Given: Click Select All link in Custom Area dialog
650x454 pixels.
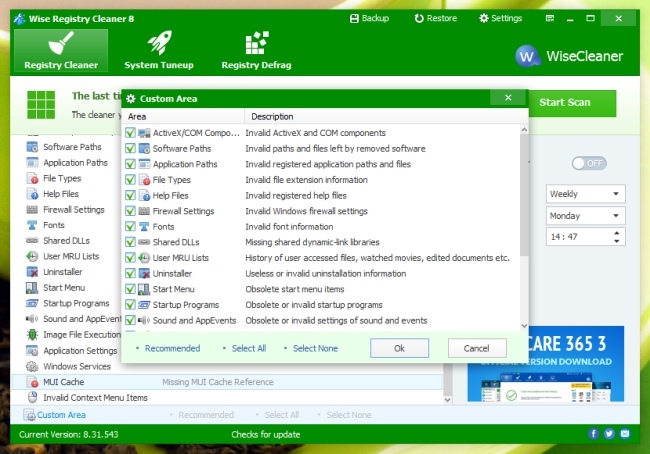Looking at the screenshot, I should coord(249,348).
